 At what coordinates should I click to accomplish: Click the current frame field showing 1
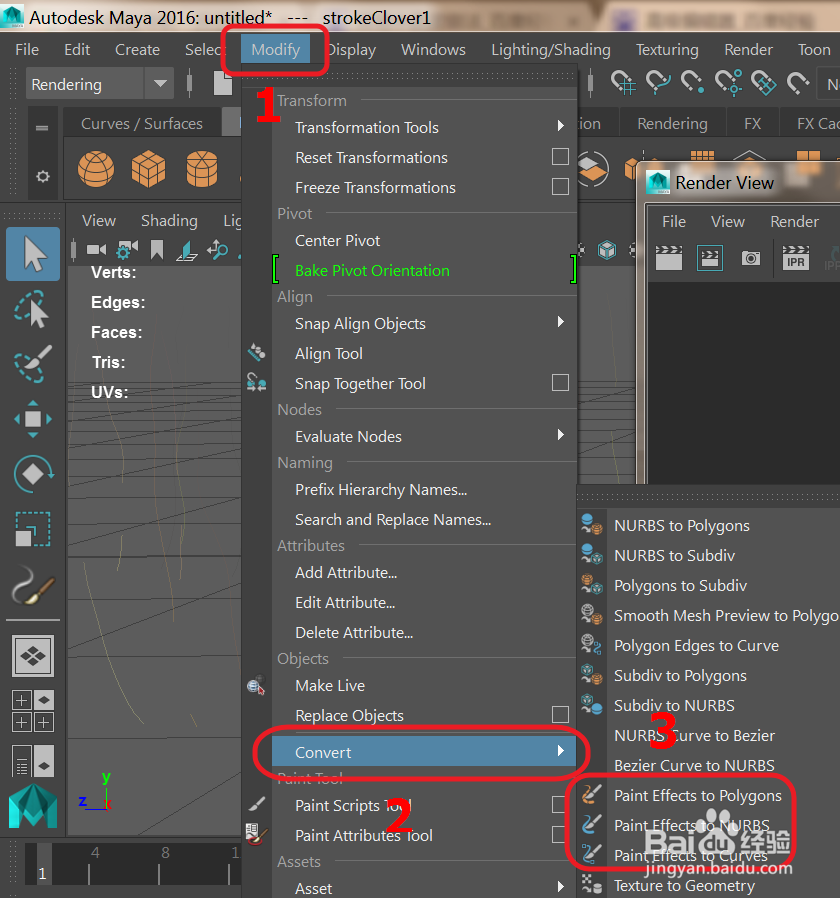coord(41,873)
